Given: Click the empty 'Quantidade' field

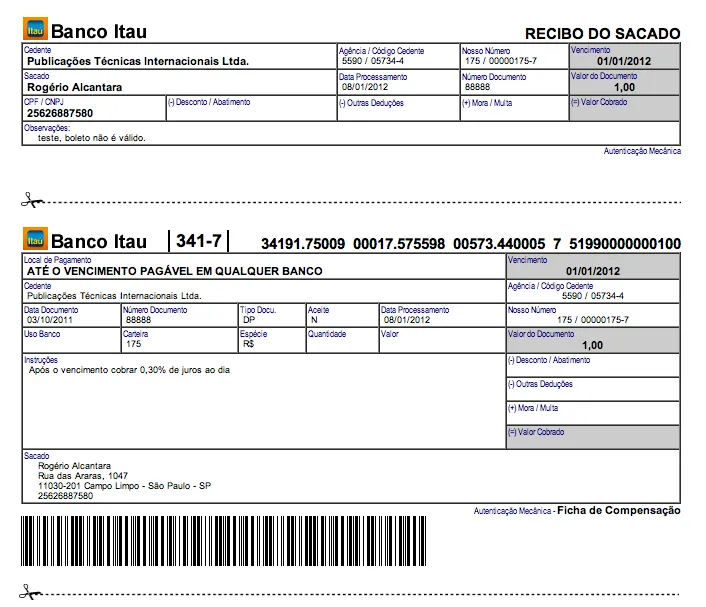Looking at the screenshot, I should [x=343, y=340].
